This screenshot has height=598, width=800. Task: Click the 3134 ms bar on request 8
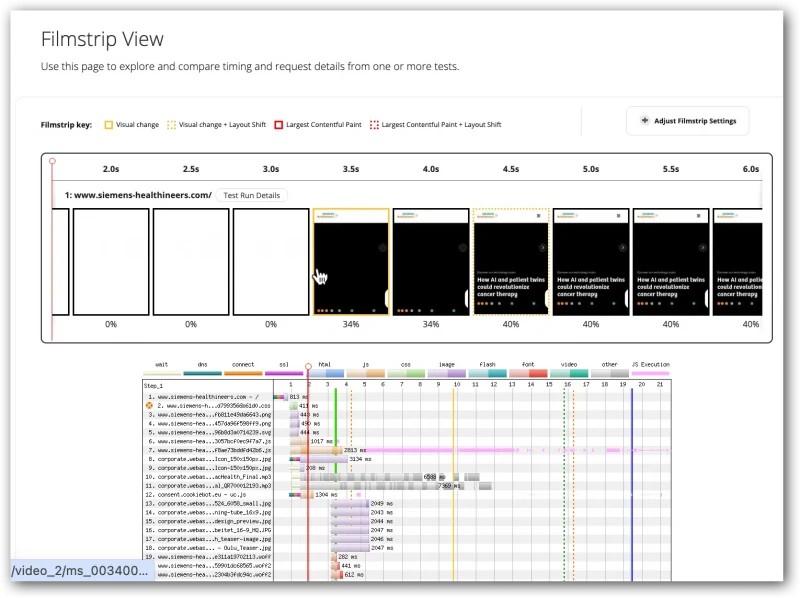(x=321, y=459)
